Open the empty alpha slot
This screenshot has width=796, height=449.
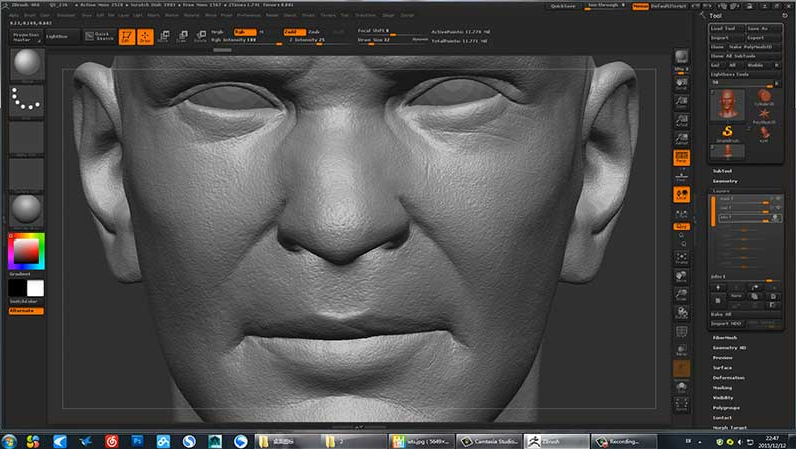pos(26,138)
